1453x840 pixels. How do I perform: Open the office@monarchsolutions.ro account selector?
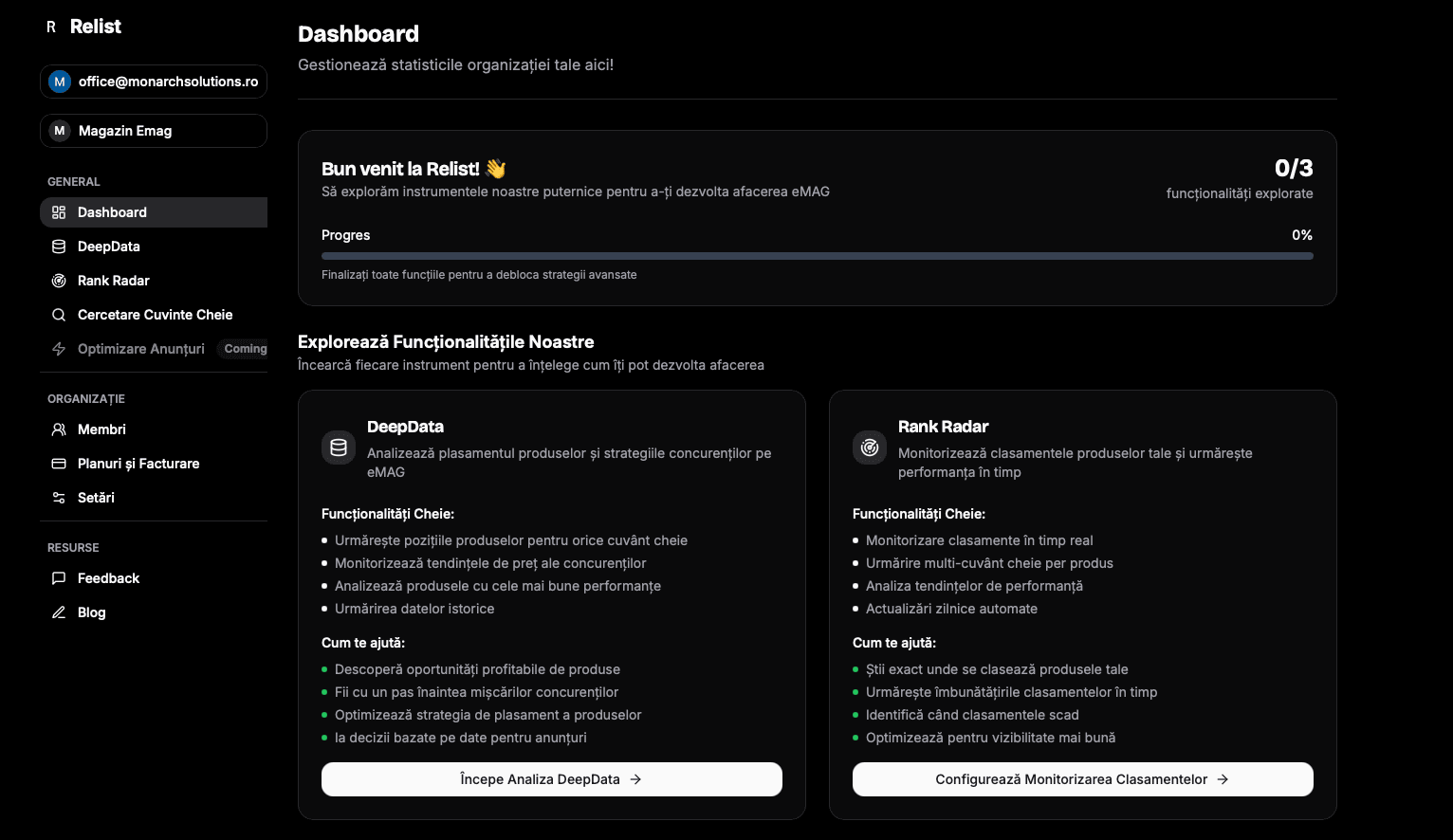pyautogui.click(x=153, y=82)
